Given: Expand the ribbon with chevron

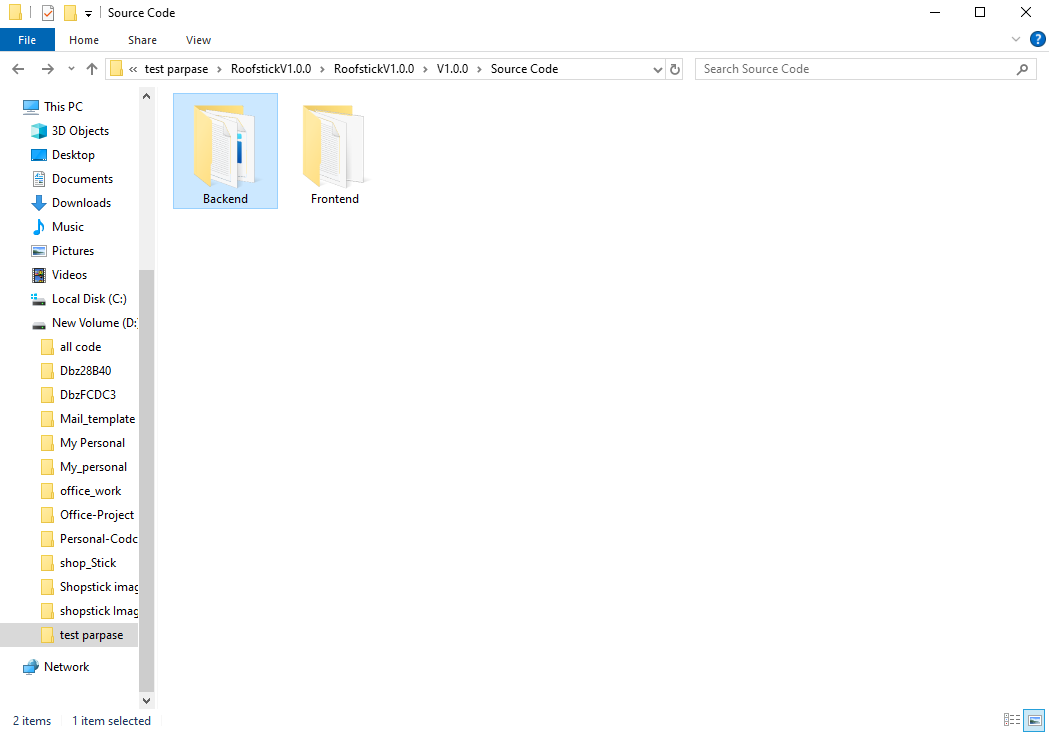Looking at the screenshot, I should pos(1016,39).
